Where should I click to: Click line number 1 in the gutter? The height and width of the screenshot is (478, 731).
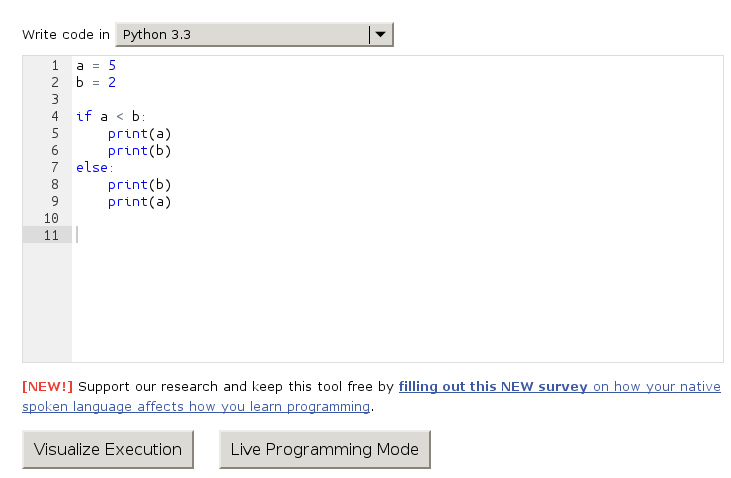coord(55,66)
